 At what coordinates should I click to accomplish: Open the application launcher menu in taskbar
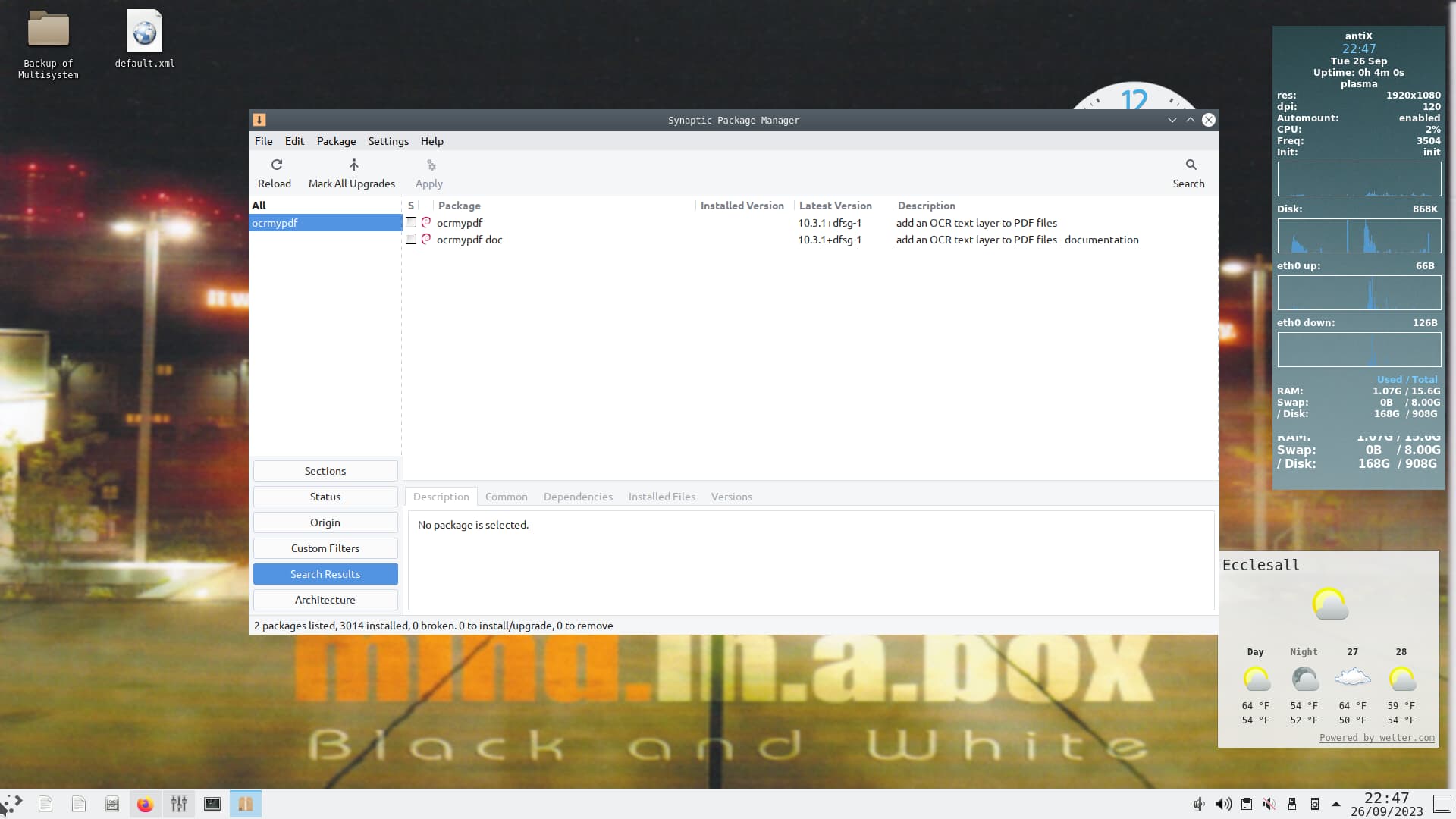click(12, 804)
